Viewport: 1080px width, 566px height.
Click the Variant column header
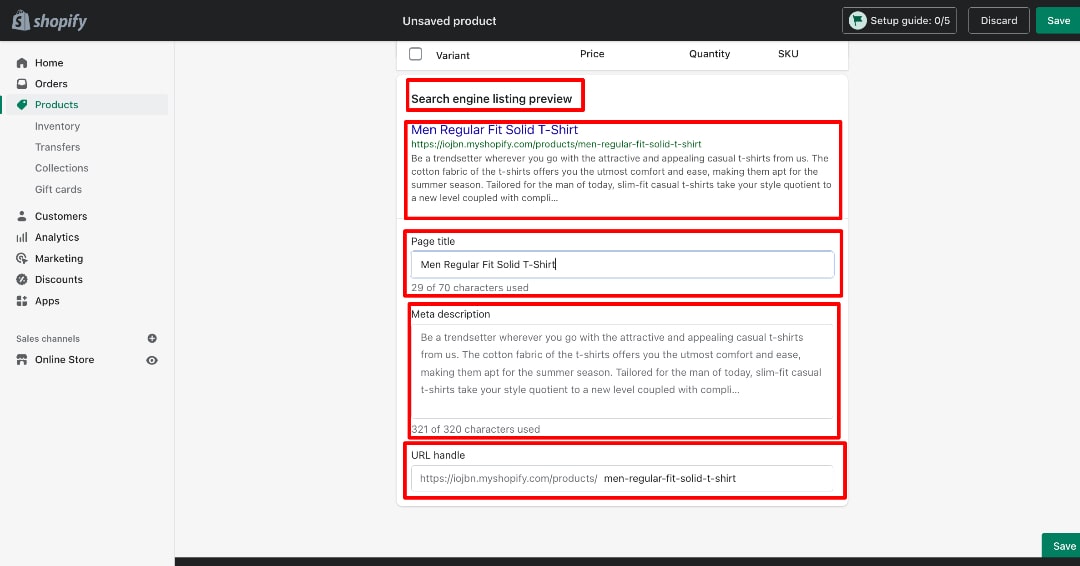coord(453,55)
